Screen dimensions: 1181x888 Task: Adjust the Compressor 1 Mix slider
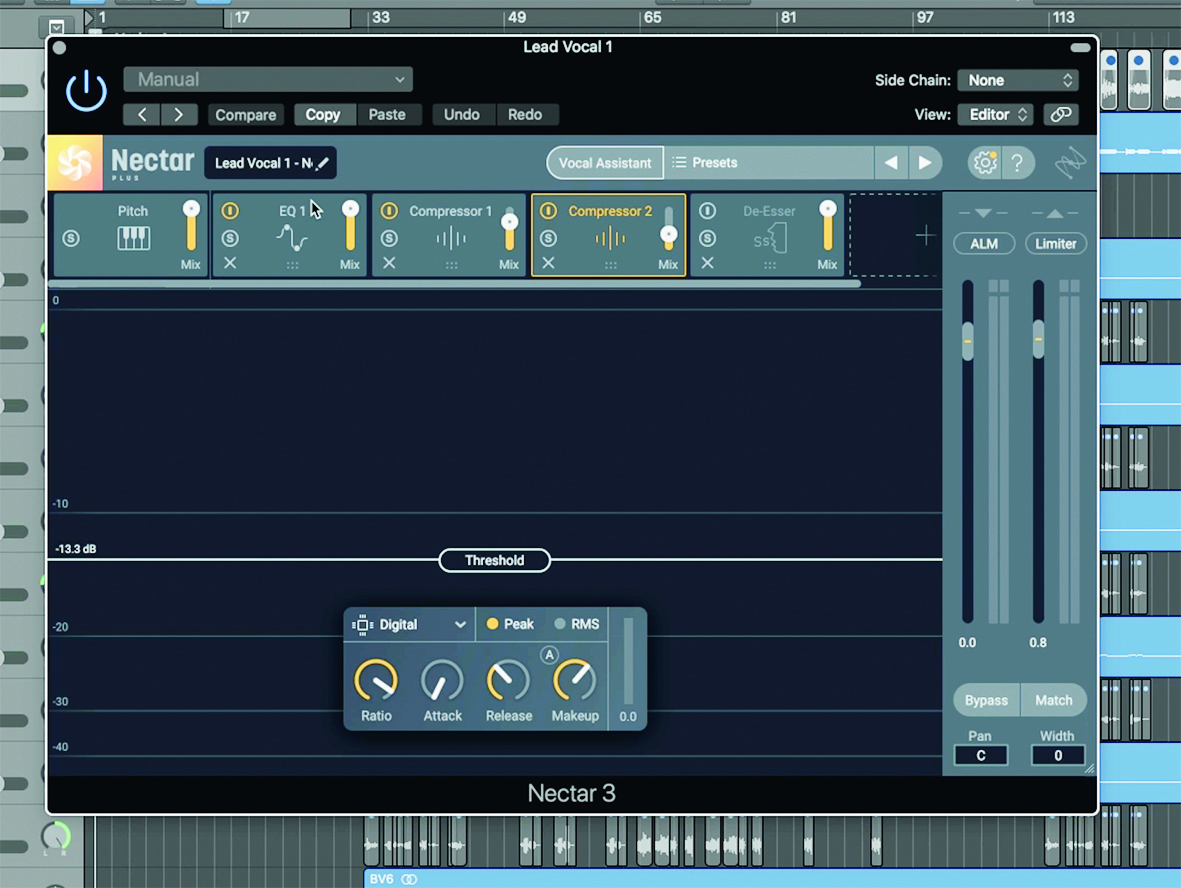pyautogui.click(x=509, y=227)
